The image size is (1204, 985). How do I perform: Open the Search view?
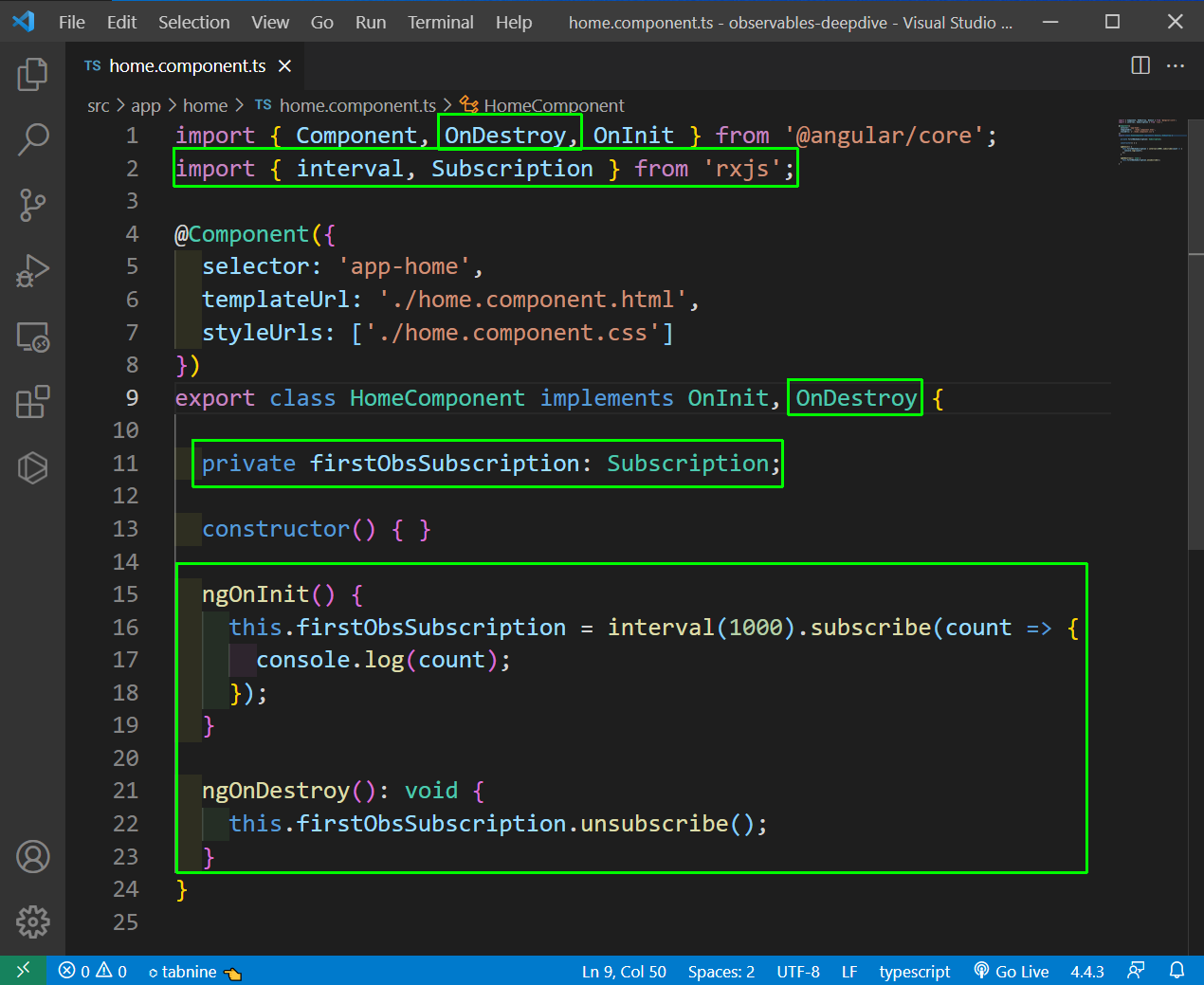point(32,139)
